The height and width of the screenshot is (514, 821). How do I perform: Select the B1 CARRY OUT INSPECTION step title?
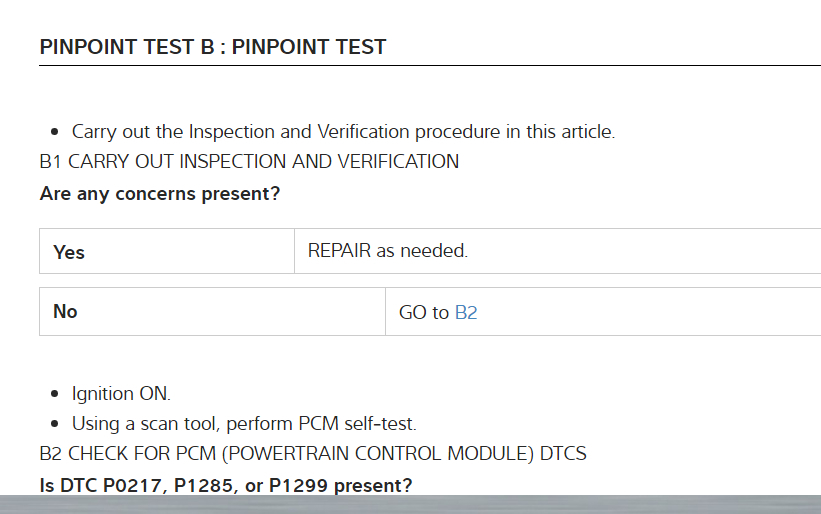(x=249, y=161)
